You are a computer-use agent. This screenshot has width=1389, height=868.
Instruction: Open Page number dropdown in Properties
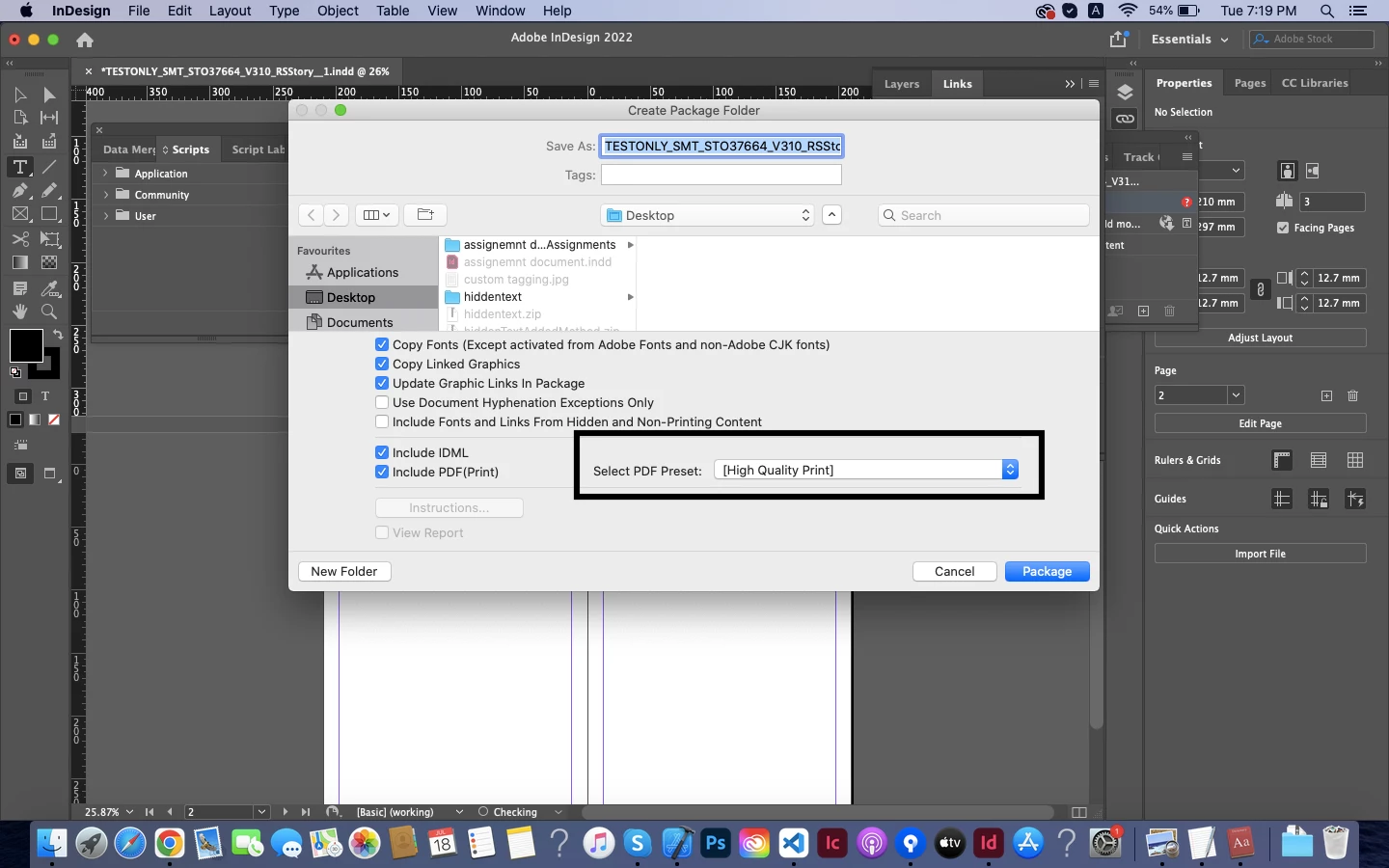pos(1237,395)
